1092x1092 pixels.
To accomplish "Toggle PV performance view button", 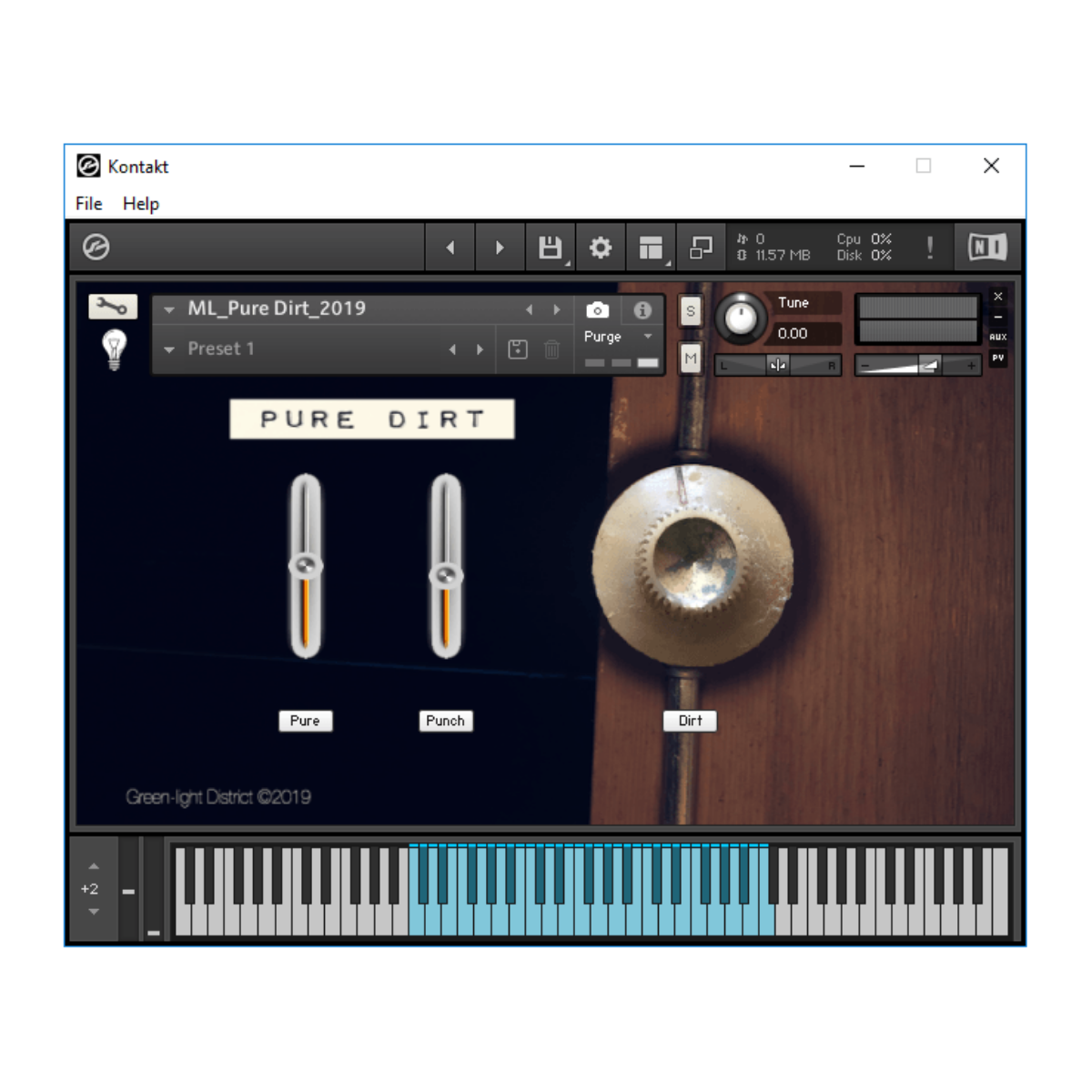I will point(998,358).
